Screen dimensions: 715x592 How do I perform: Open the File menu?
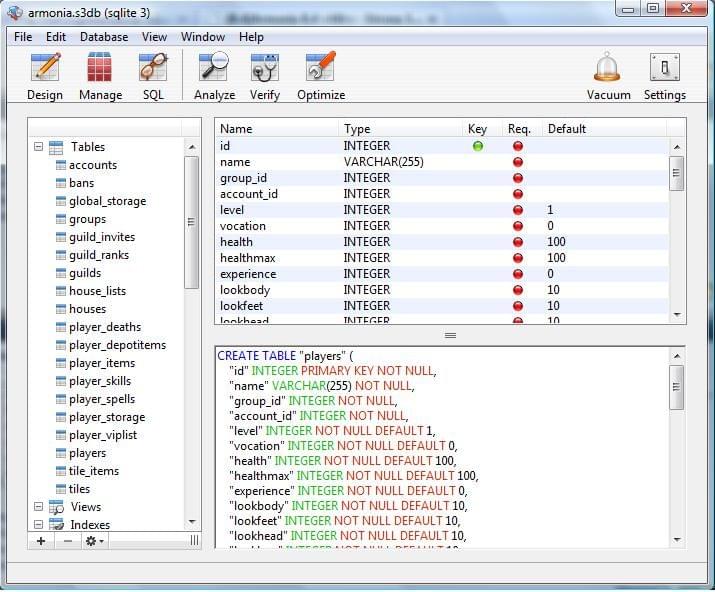[23, 37]
